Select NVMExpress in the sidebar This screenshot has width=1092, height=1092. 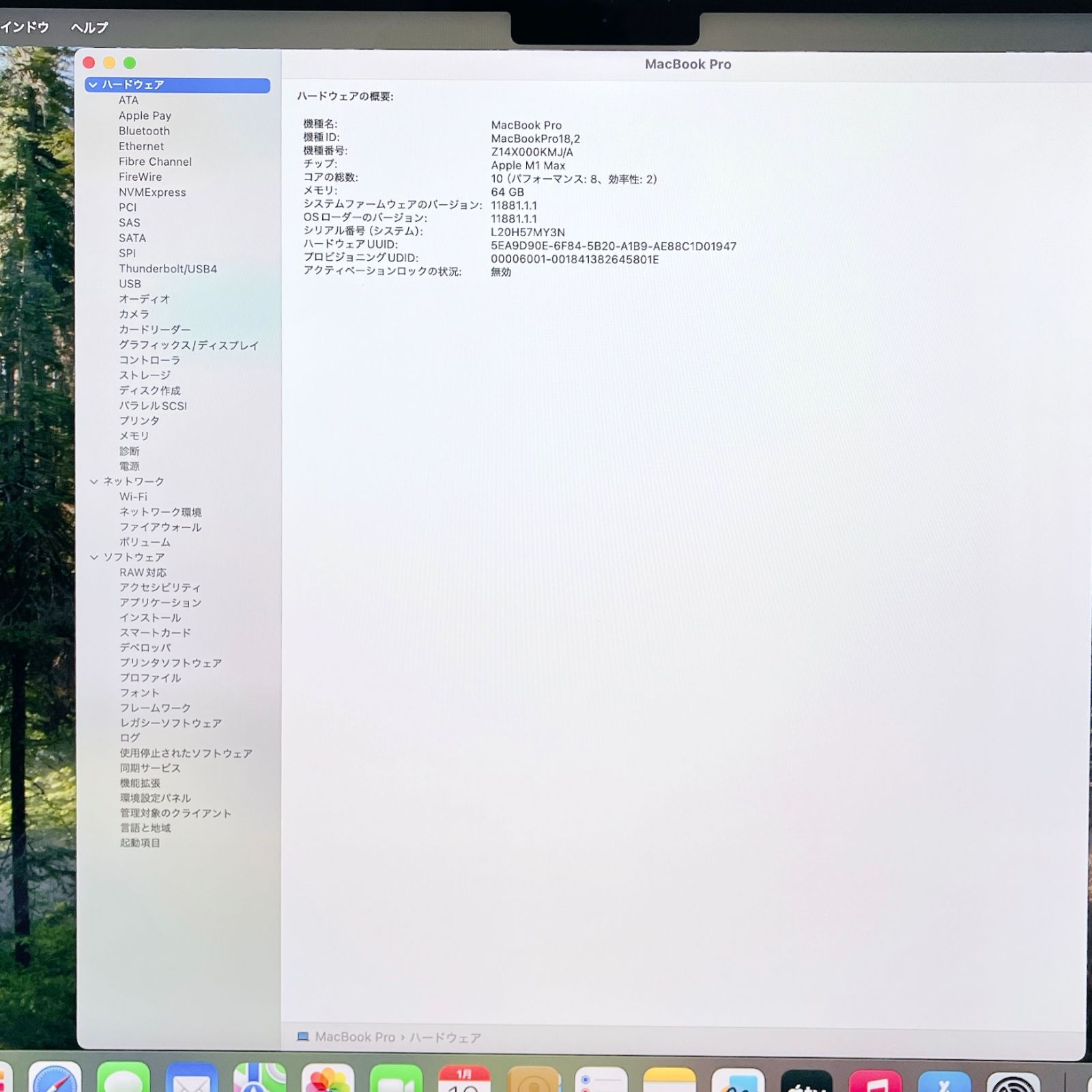152,192
